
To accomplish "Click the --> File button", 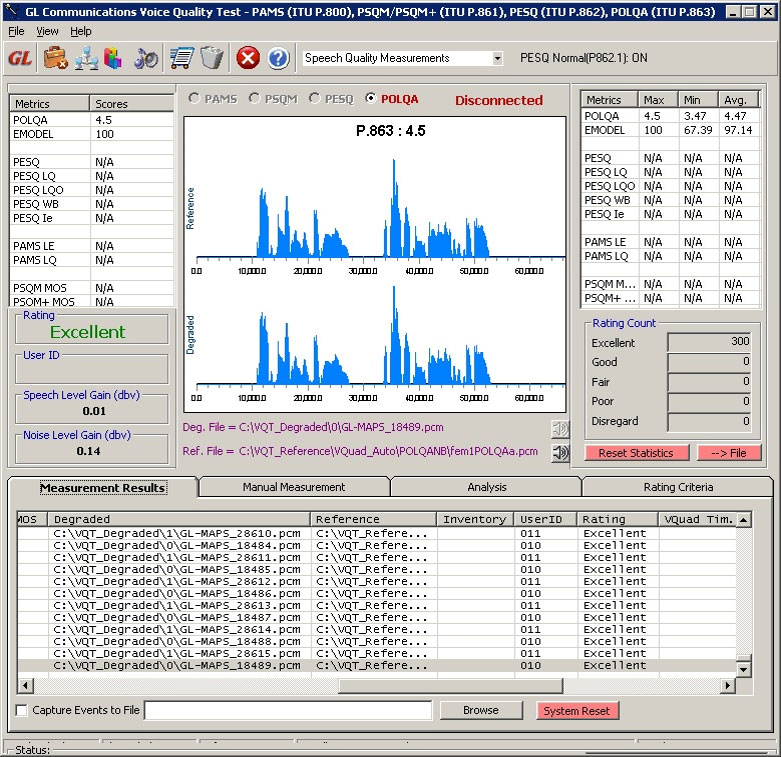I will [x=729, y=453].
